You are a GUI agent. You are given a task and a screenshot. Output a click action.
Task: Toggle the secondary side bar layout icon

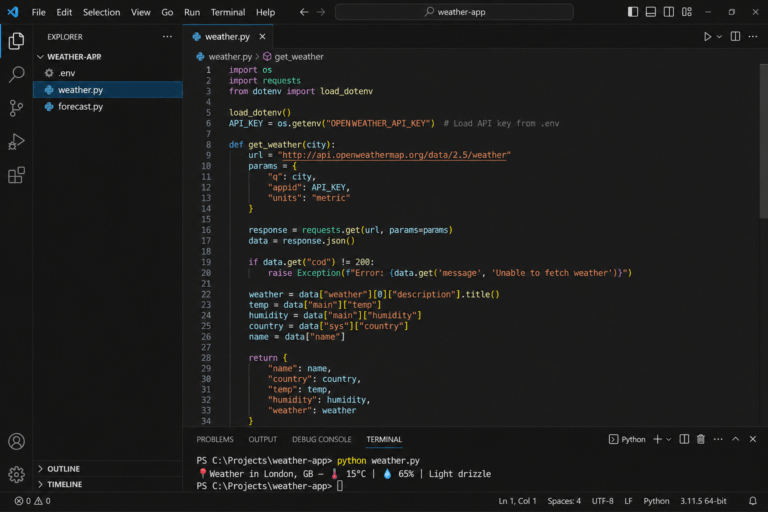[x=669, y=12]
